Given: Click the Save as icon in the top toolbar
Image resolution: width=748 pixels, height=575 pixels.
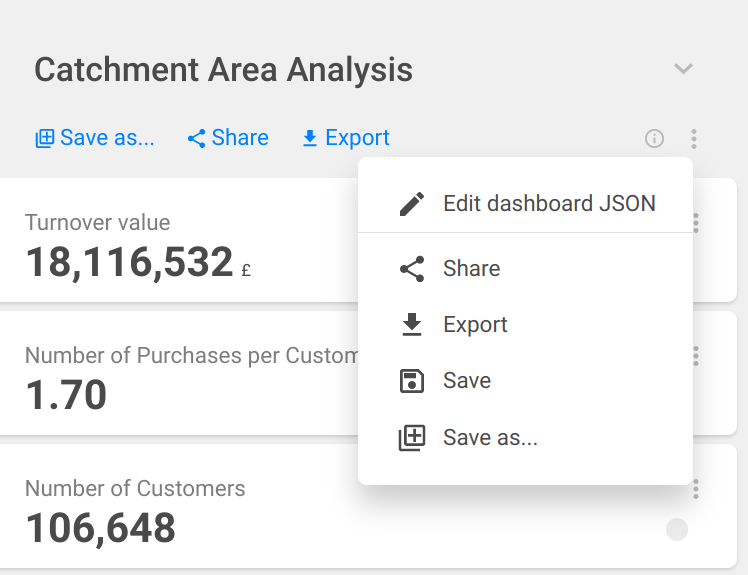Looking at the screenshot, I should pyautogui.click(x=45, y=139).
